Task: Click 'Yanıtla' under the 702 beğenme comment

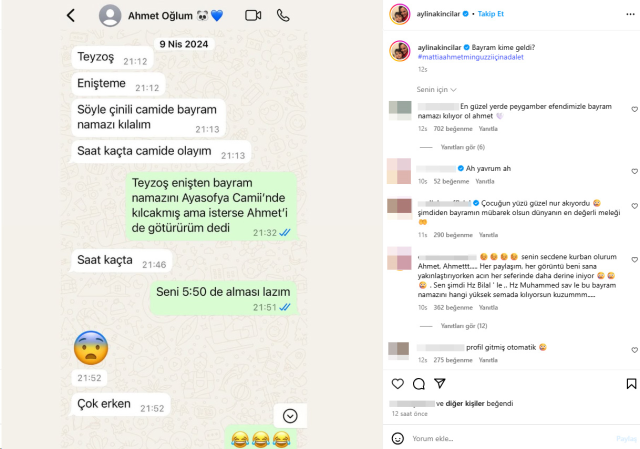Action: tap(488, 129)
